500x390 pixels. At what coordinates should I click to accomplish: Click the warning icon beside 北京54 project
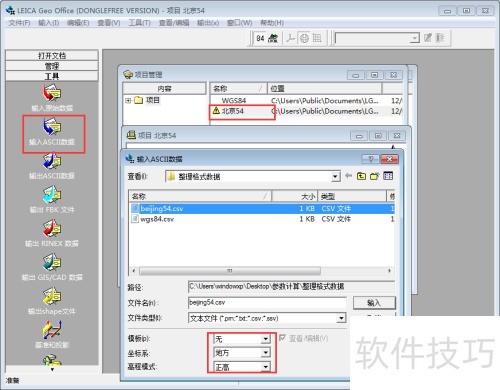[x=216, y=110]
